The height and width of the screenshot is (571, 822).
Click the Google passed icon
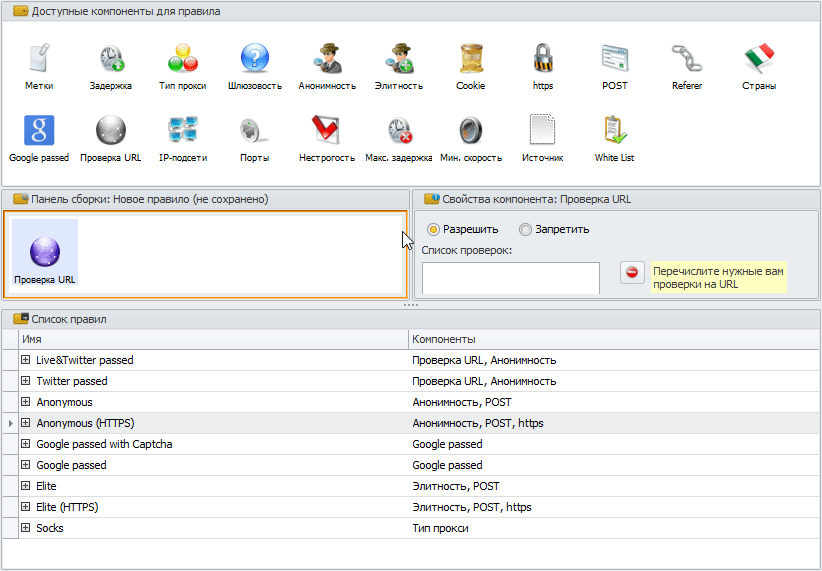(x=39, y=131)
